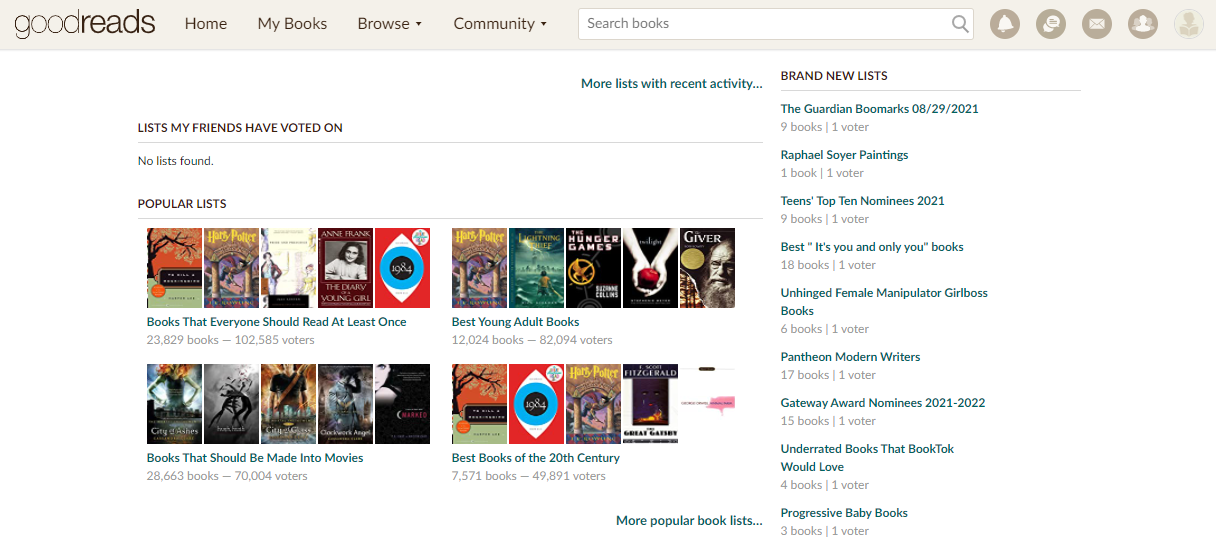
Task: Select the "28,663 books — 70,004 voters" text
Action: (x=227, y=476)
